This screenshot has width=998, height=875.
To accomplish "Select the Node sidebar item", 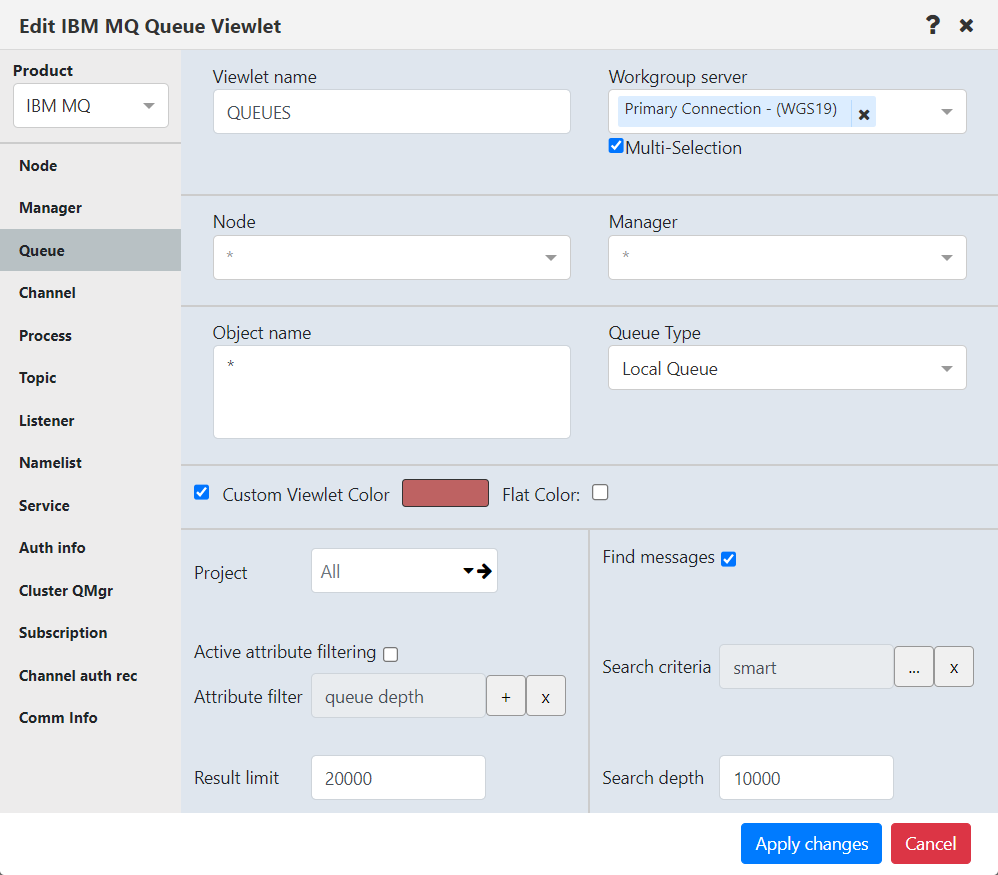I will pyautogui.click(x=90, y=165).
